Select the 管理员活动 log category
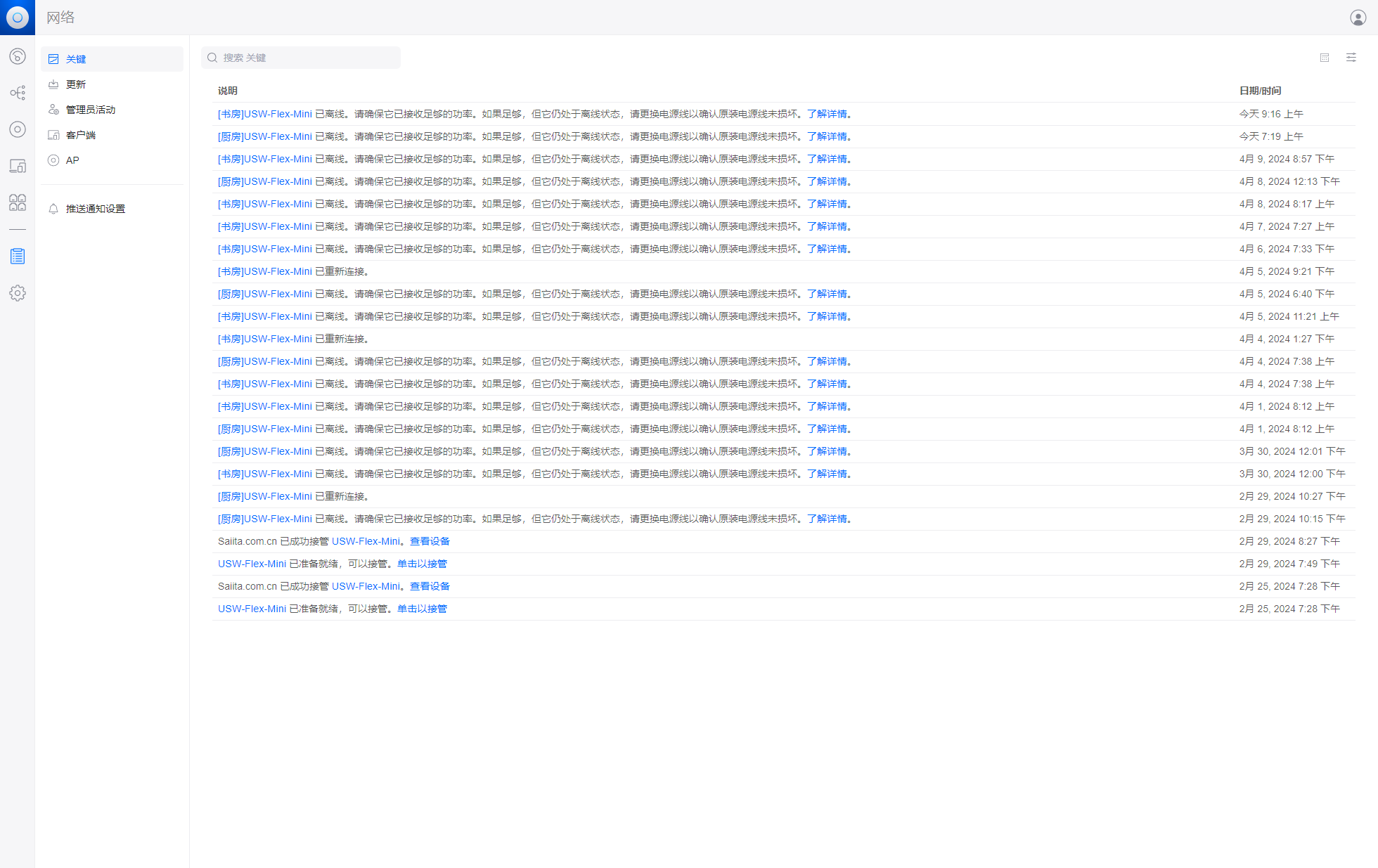Viewport: 1378px width, 868px height. click(91, 110)
